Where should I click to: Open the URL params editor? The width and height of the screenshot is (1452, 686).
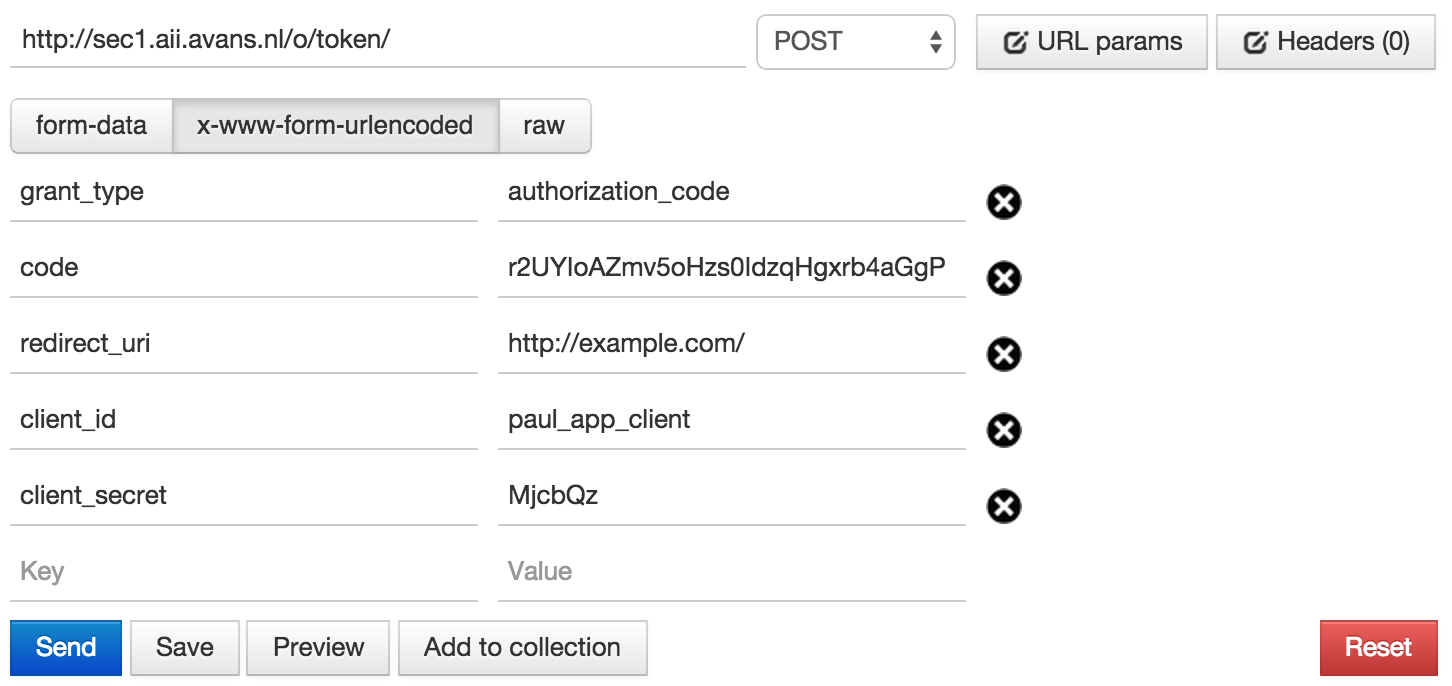click(x=1091, y=42)
